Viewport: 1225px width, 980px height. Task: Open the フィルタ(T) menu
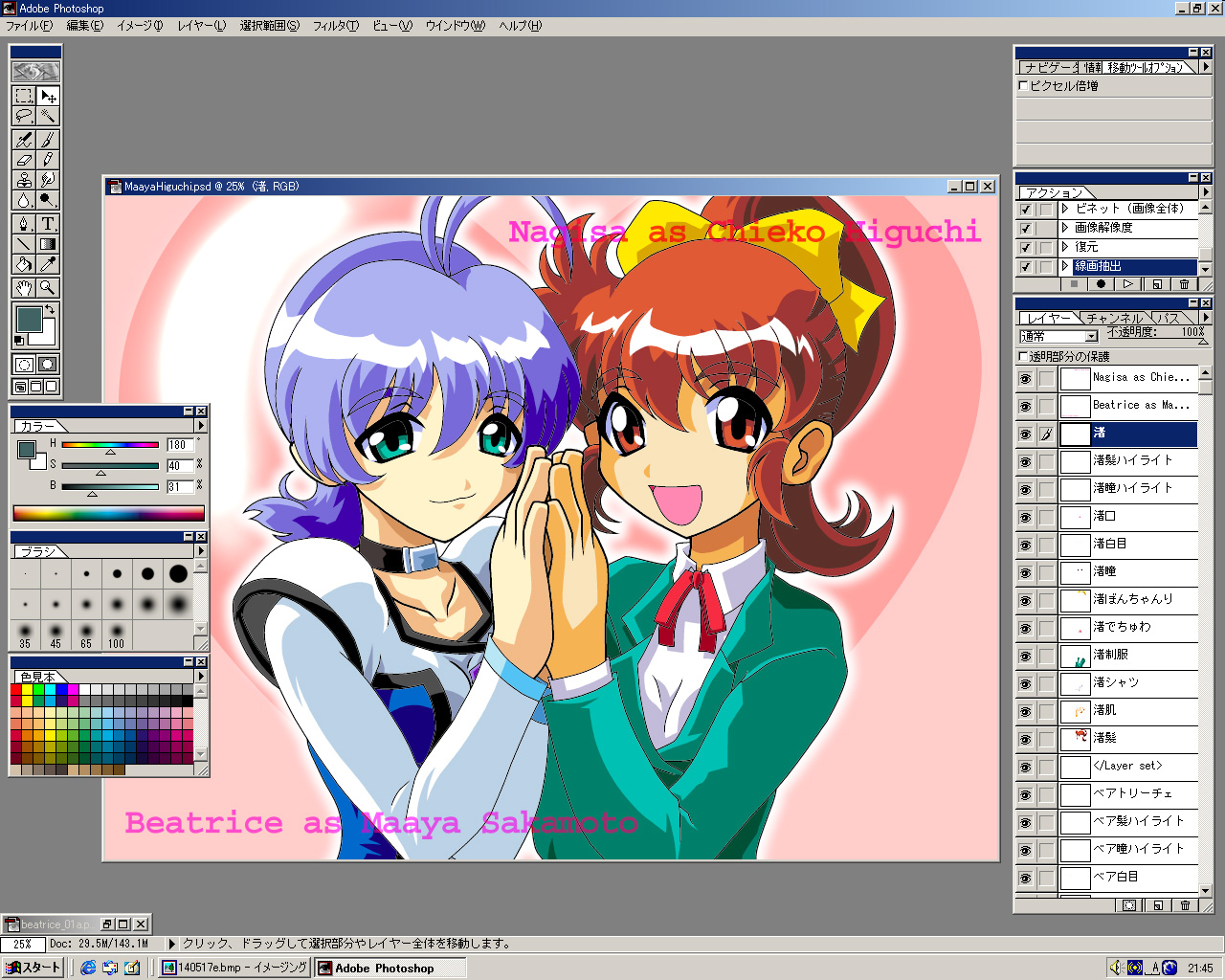click(x=336, y=26)
